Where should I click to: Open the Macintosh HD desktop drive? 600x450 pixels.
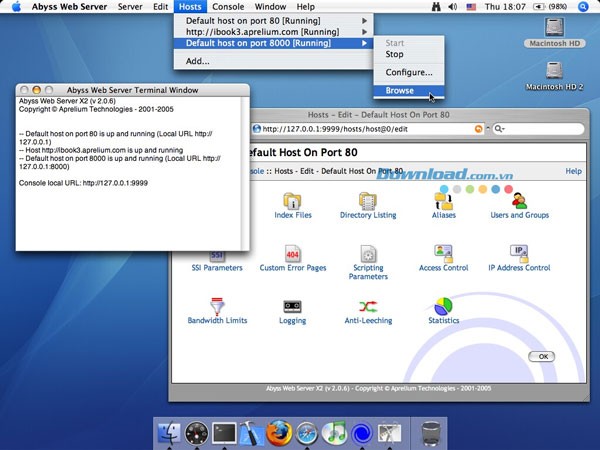tap(553, 32)
